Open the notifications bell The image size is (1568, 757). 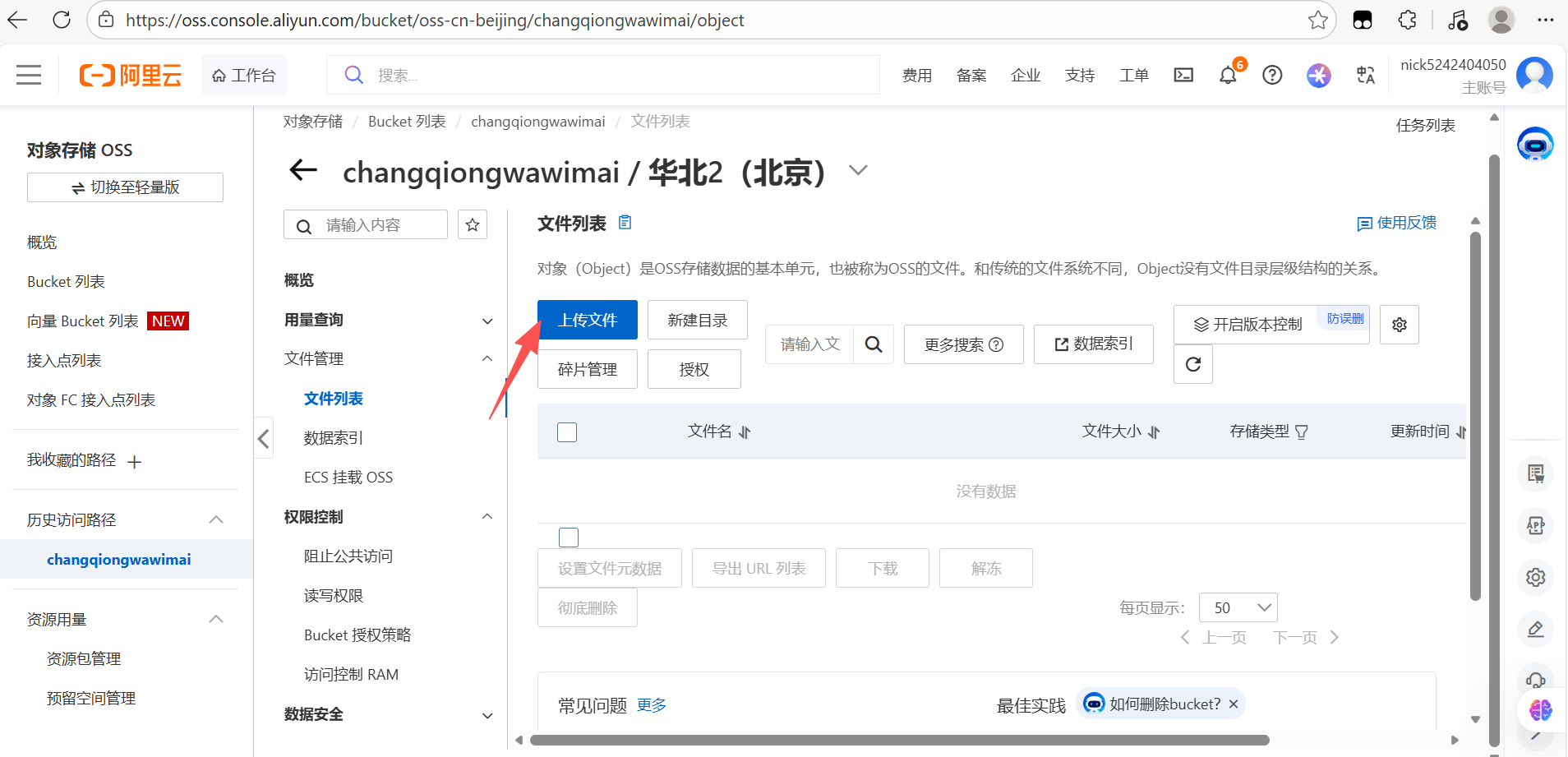coord(1228,75)
